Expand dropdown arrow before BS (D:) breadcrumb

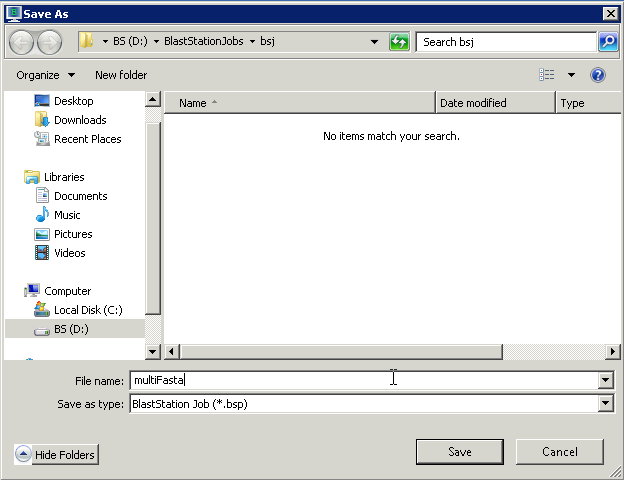click(105, 41)
